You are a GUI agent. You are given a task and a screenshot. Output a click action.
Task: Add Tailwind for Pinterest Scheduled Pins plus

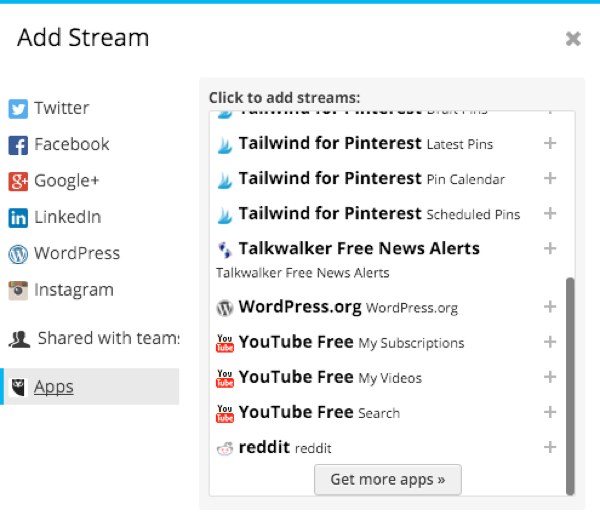click(x=550, y=214)
